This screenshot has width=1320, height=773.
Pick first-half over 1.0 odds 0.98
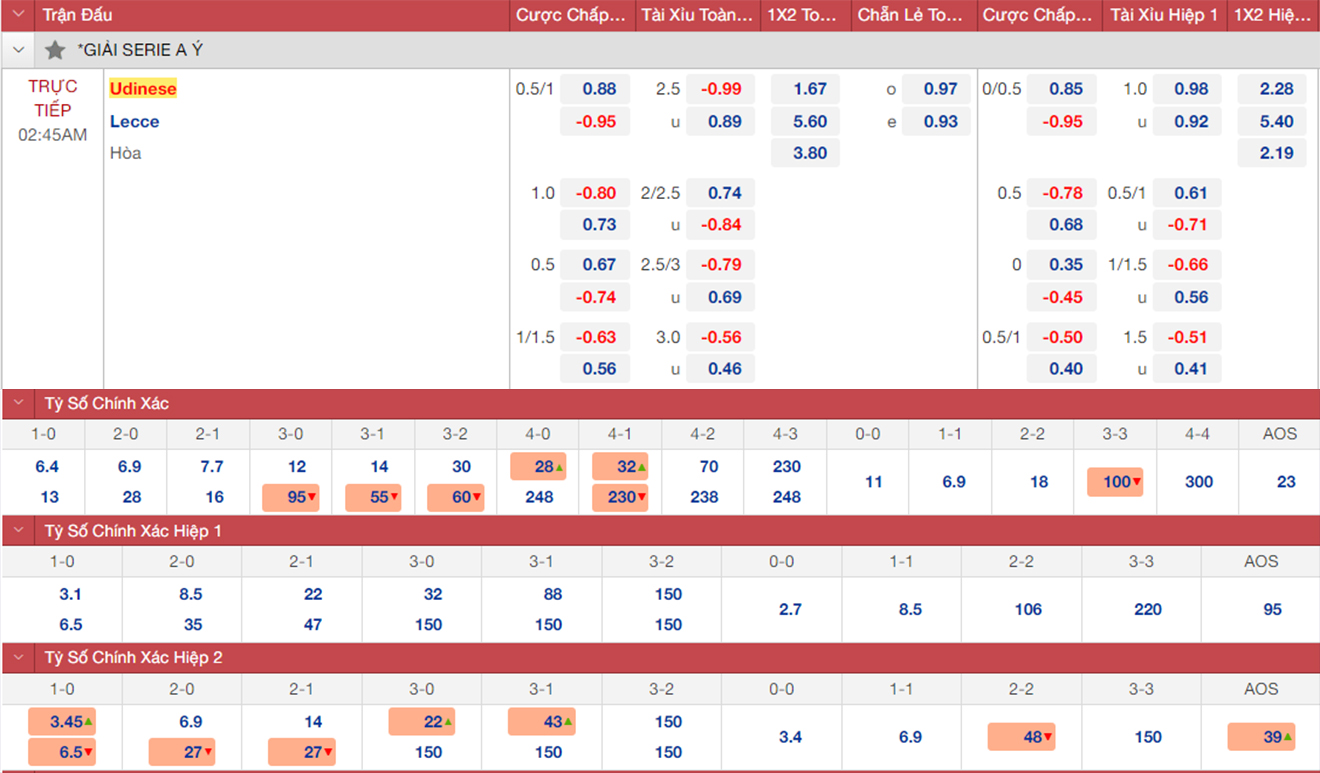[x=1187, y=89]
